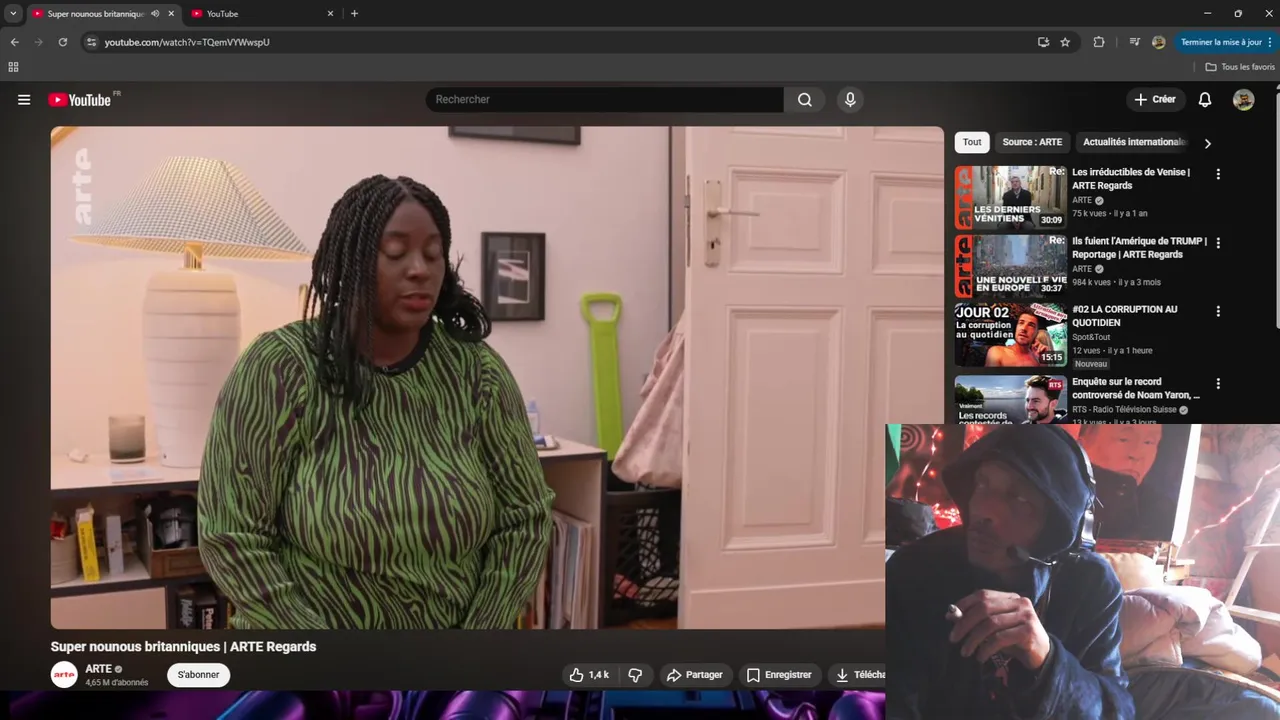The width and height of the screenshot is (1280, 720).
Task: Subscribe with the S'abonner button
Action: click(x=198, y=675)
